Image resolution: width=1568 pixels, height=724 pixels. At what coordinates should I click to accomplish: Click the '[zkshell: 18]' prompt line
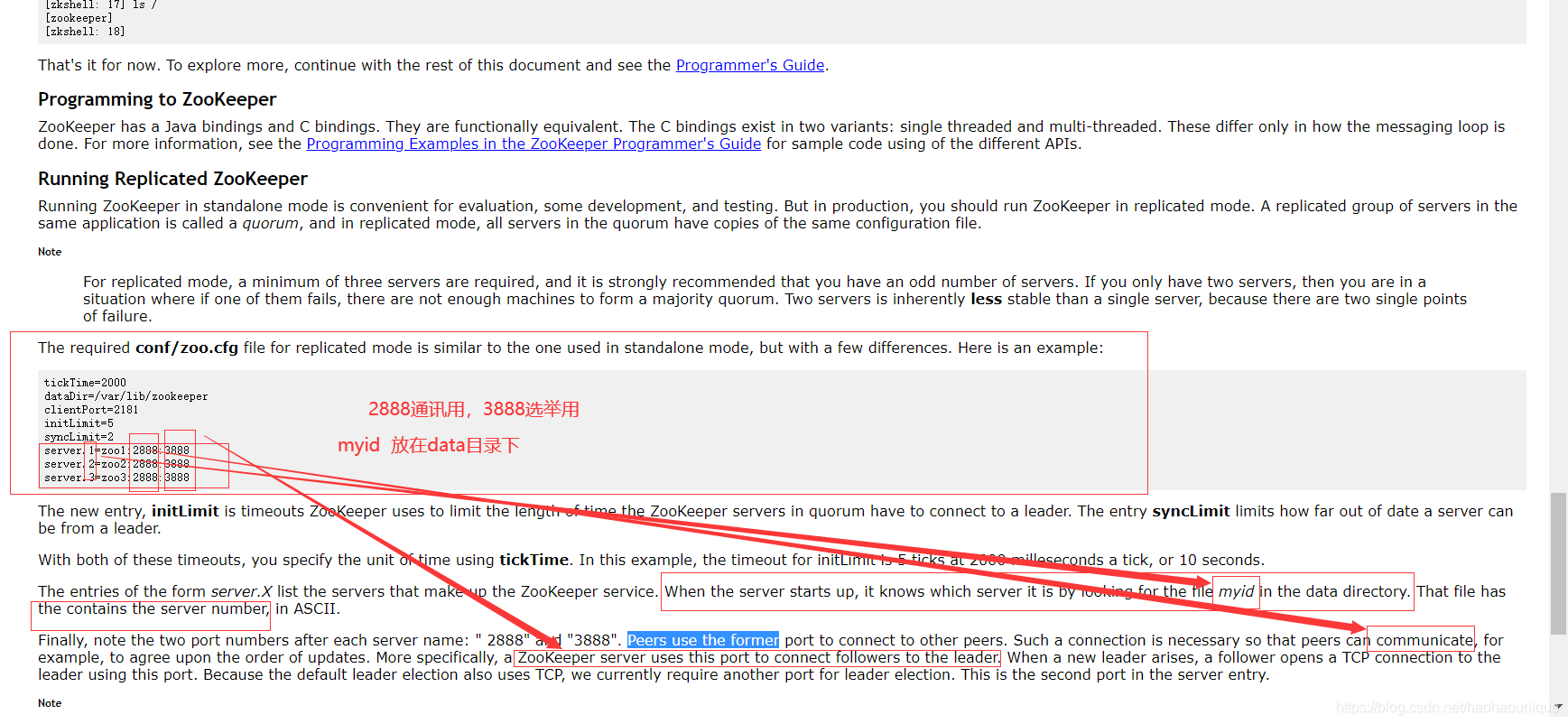coord(85,32)
